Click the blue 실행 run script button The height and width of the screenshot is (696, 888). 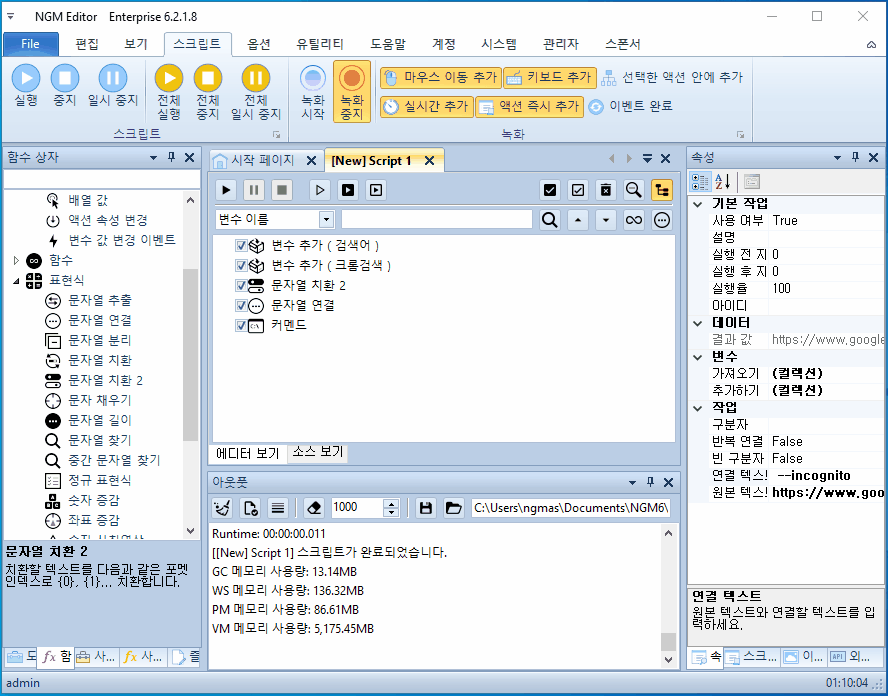[x=26, y=85]
